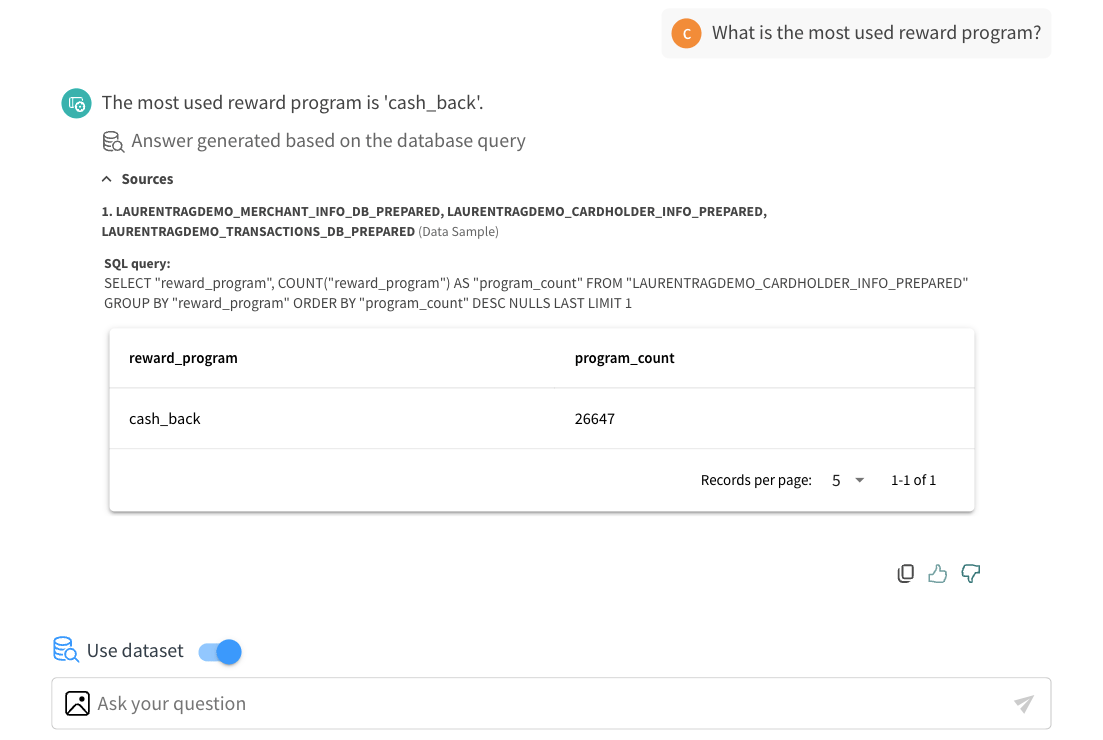This screenshot has height=740, width=1103.
Task: Select the reward_program column header
Action: coord(183,357)
